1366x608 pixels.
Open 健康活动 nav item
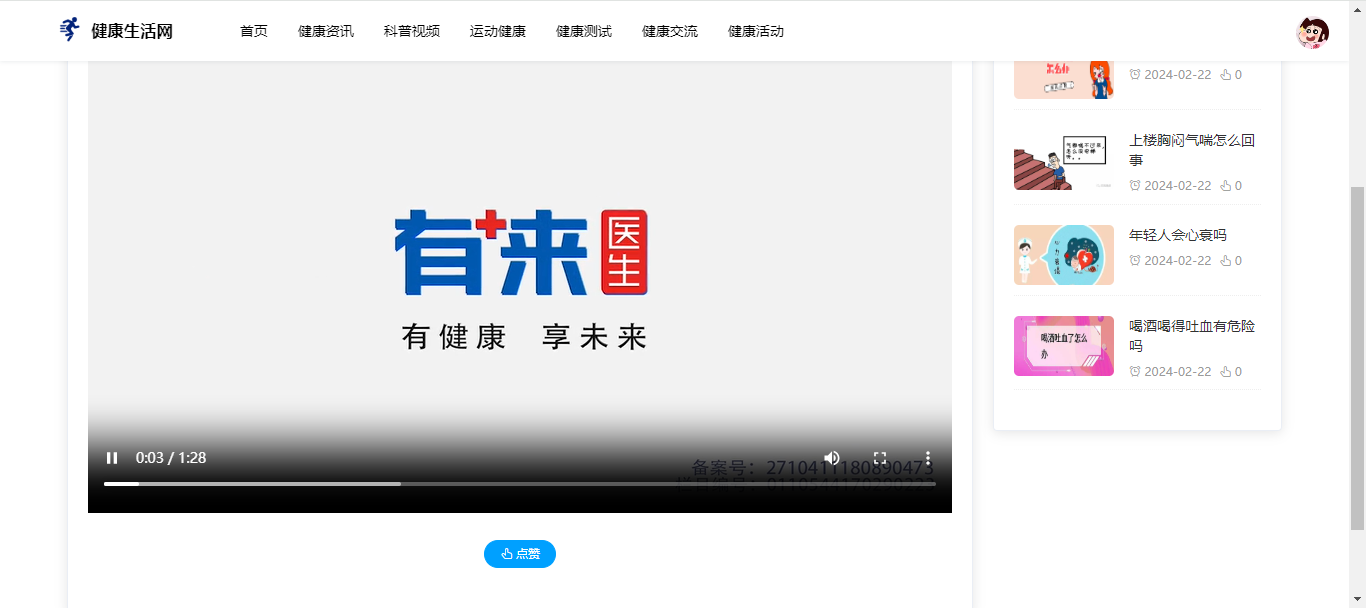click(x=756, y=31)
